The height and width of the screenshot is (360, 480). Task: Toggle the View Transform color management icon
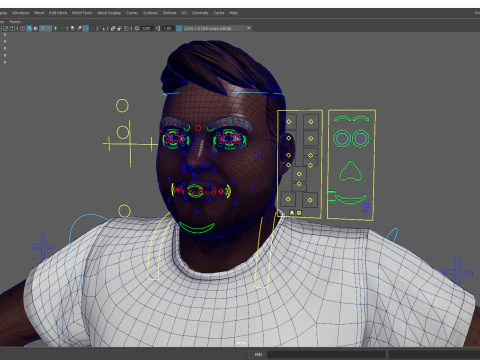click(x=179, y=28)
